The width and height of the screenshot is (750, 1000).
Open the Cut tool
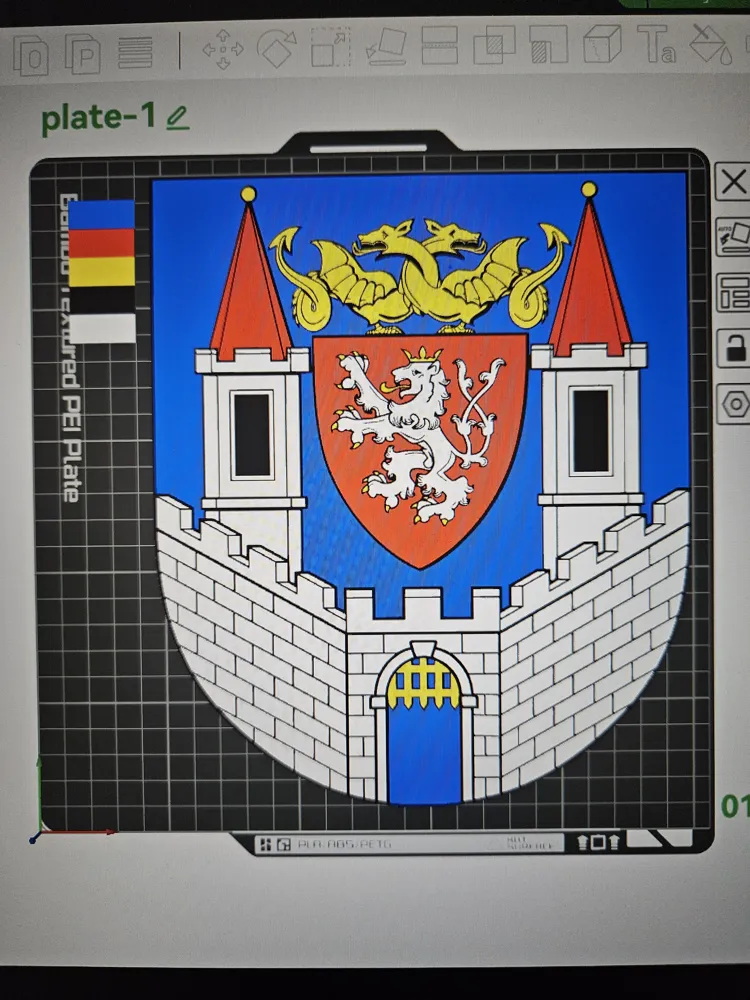click(x=440, y=45)
